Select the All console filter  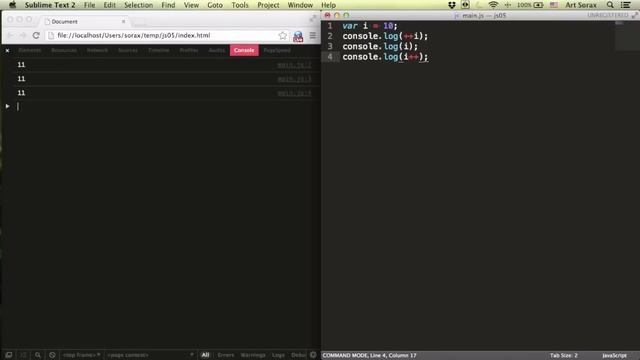205,355
